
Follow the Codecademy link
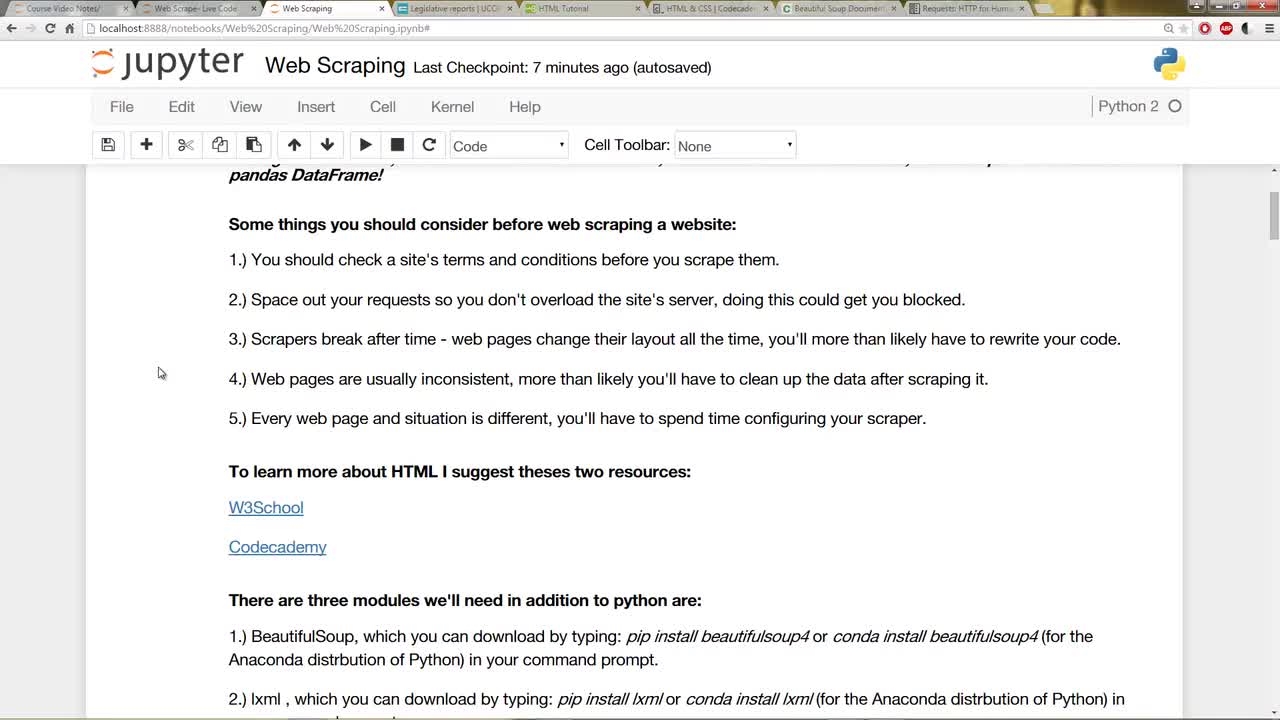pos(278,547)
